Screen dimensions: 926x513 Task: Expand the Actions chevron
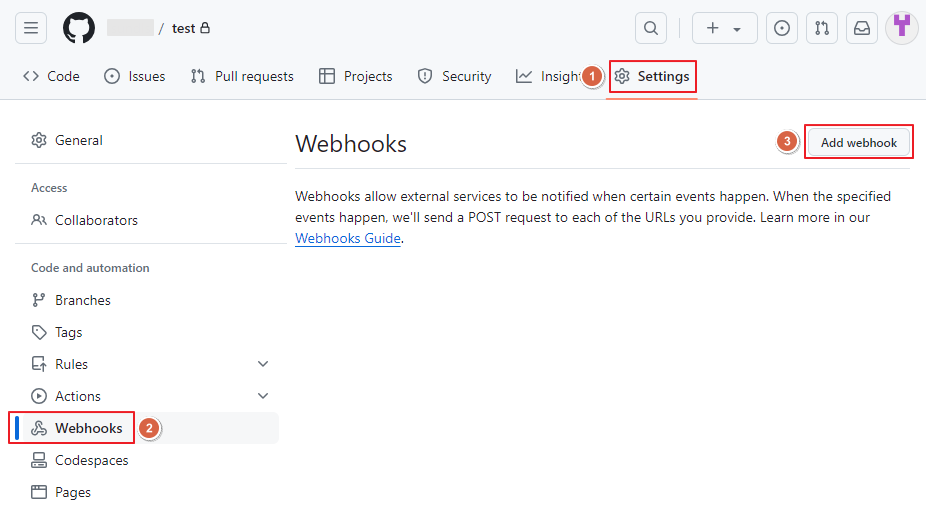(x=263, y=396)
